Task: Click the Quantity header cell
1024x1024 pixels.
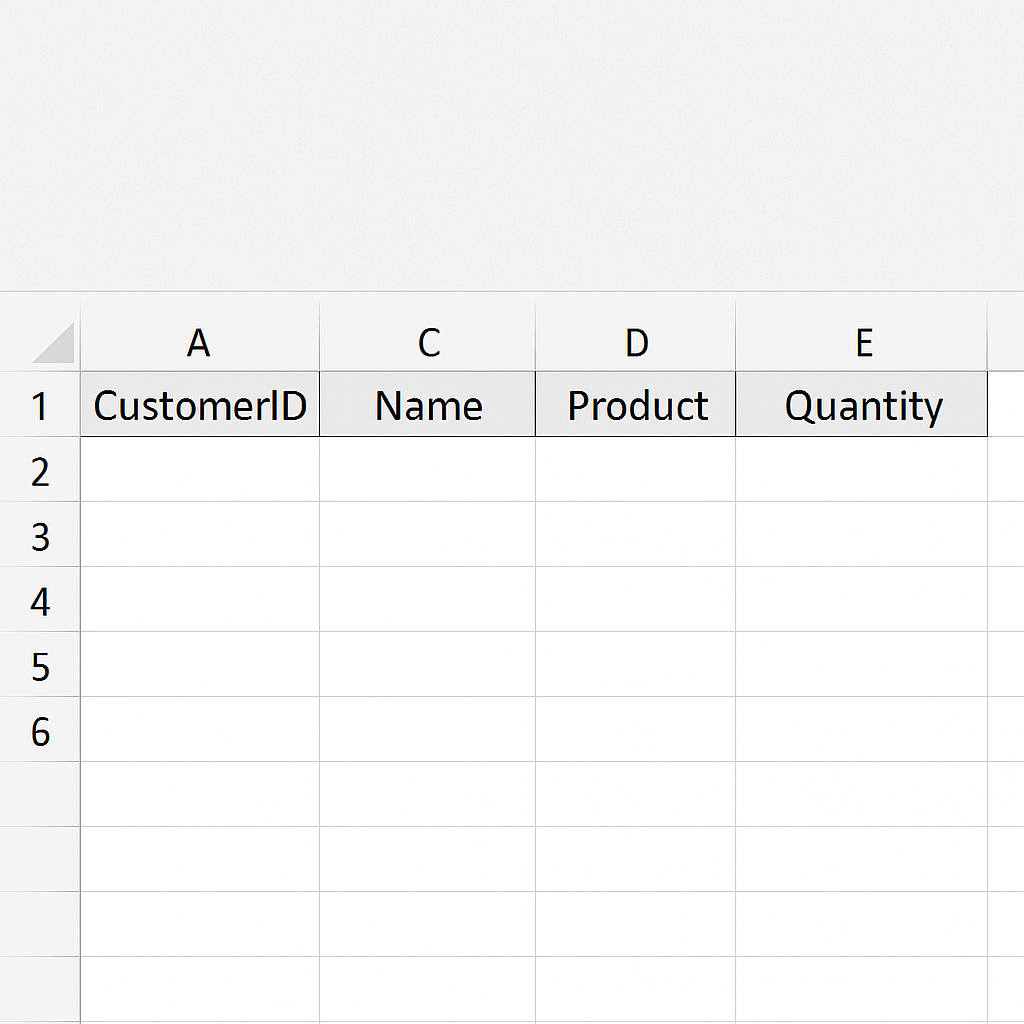Action: point(861,404)
